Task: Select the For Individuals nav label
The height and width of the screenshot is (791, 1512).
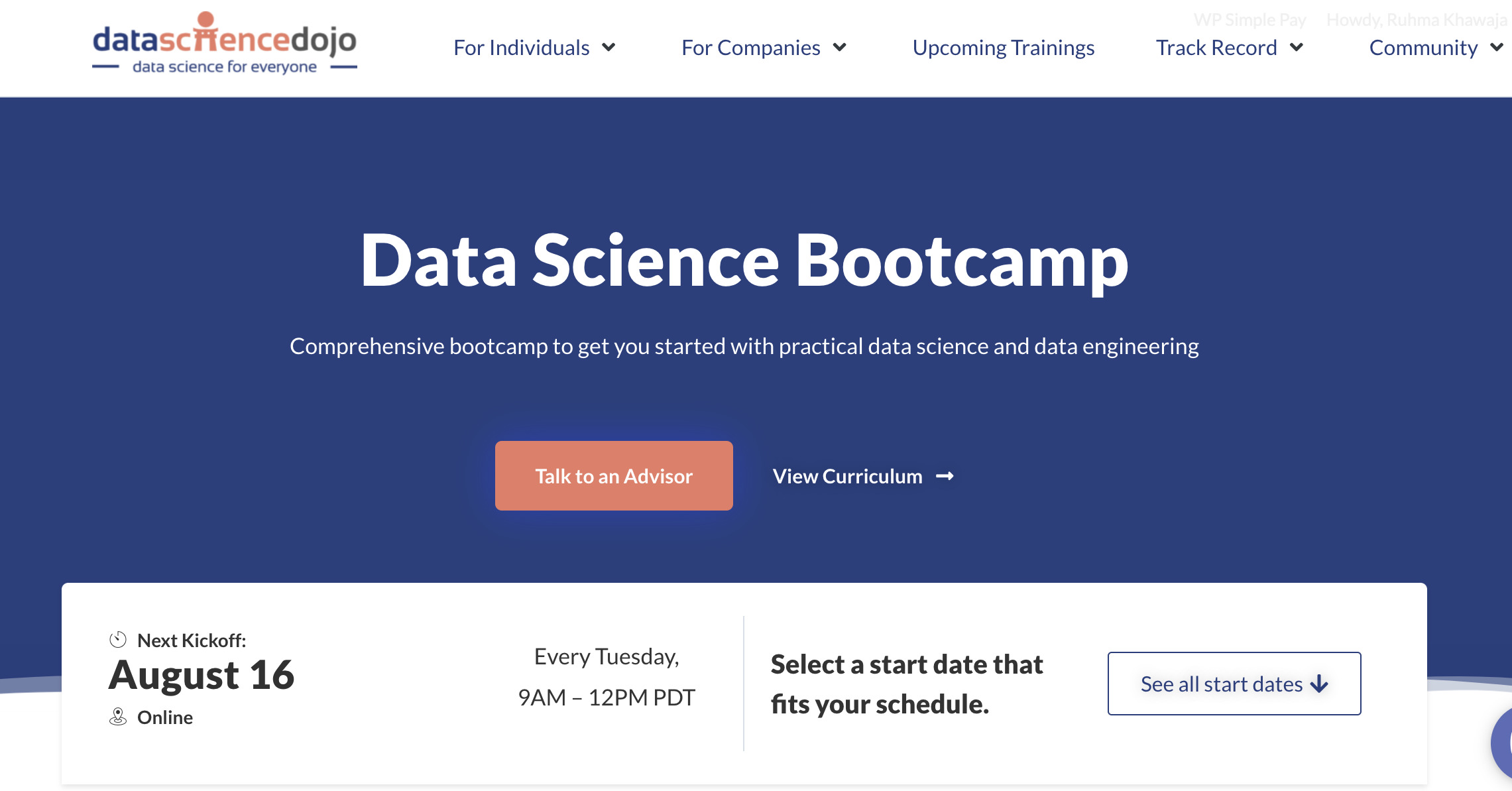Action: (521, 47)
